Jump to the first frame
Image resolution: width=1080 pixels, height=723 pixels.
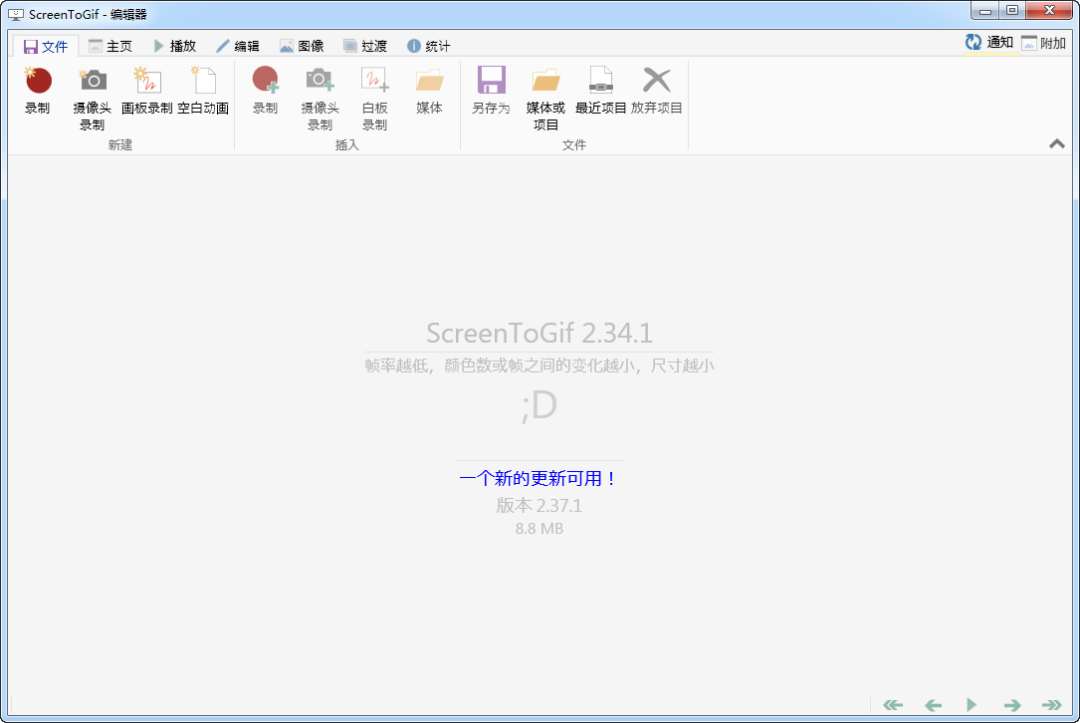pyautogui.click(x=893, y=704)
